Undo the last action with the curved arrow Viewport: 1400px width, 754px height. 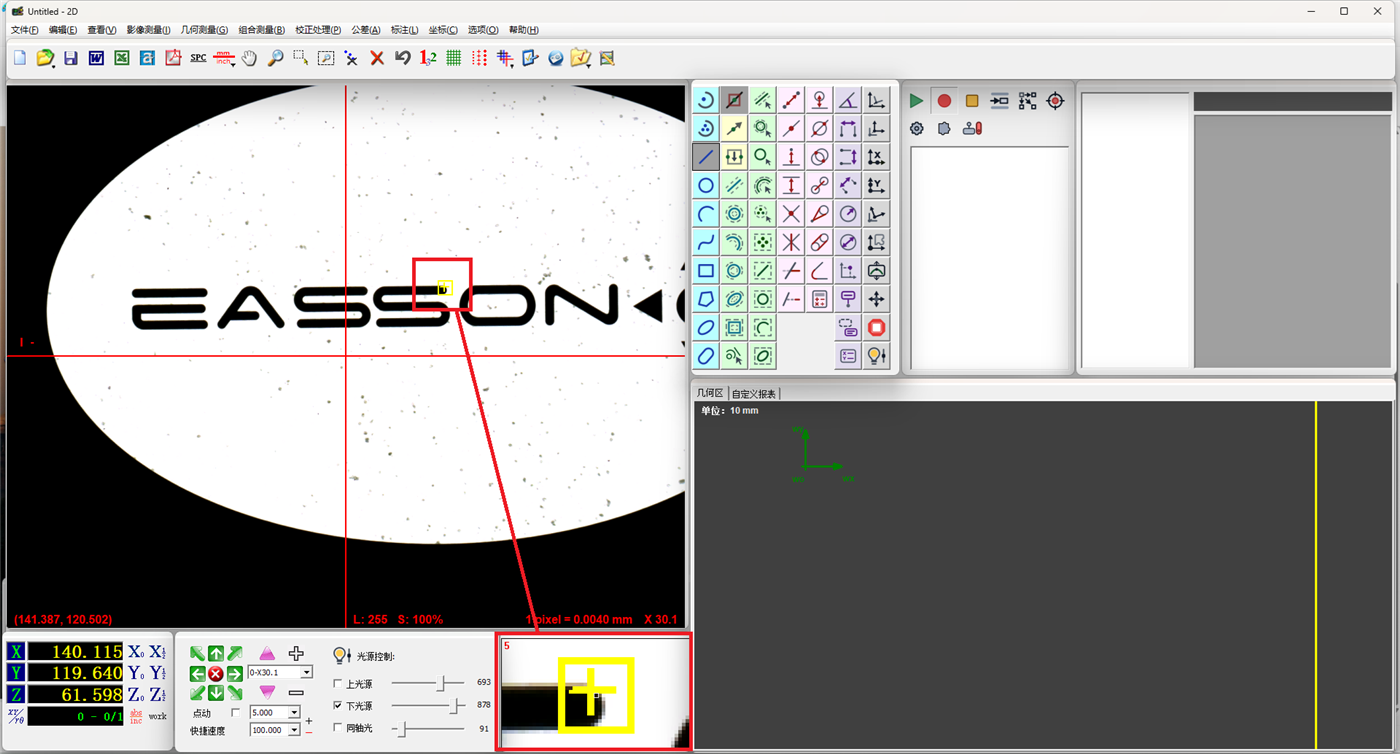click(403, 58)
